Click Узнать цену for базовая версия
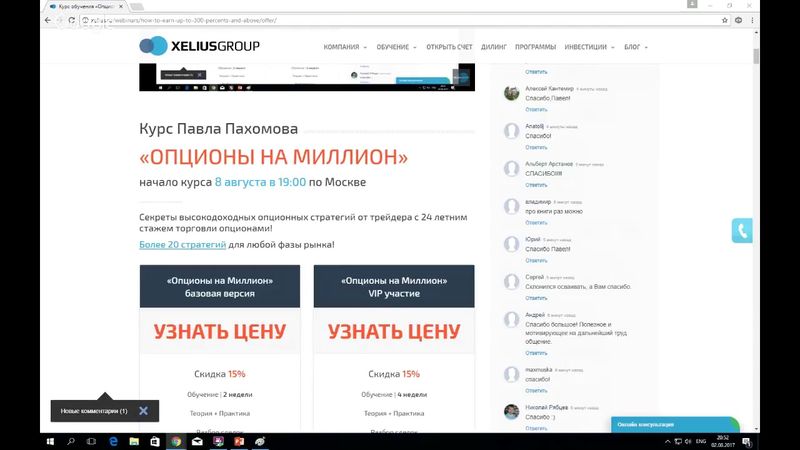The height and width of the screenshot is (450, 800). click(220, 332)
